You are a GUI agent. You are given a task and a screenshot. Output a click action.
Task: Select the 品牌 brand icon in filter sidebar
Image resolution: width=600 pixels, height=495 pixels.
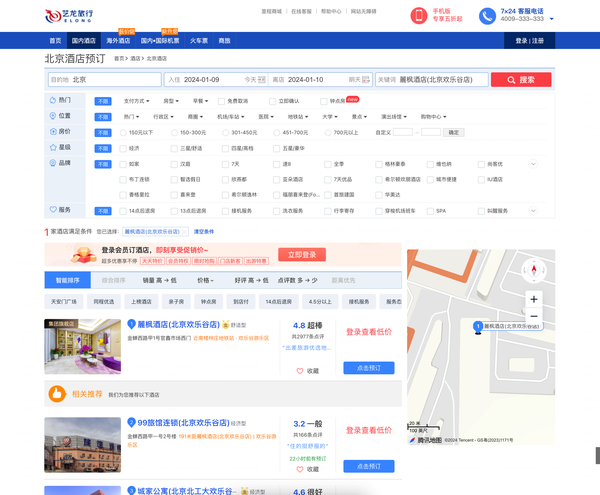(53, 163)
